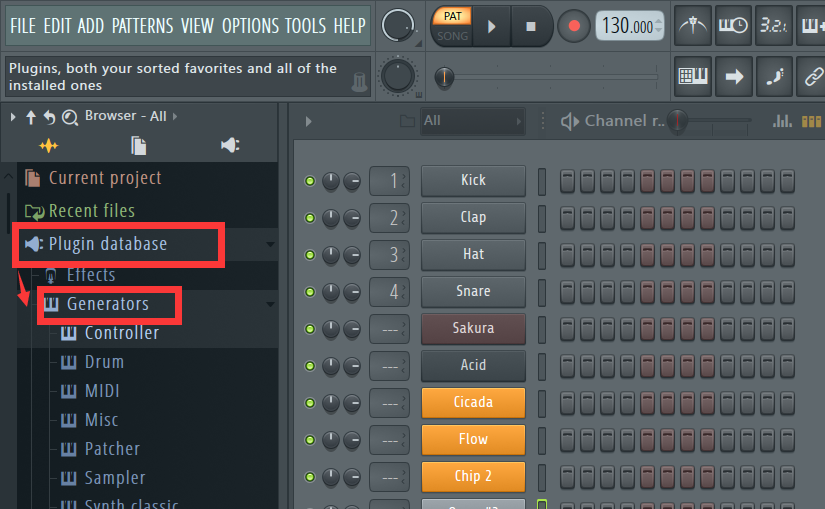Mute the Sakura channel green LED

point(310,329)
